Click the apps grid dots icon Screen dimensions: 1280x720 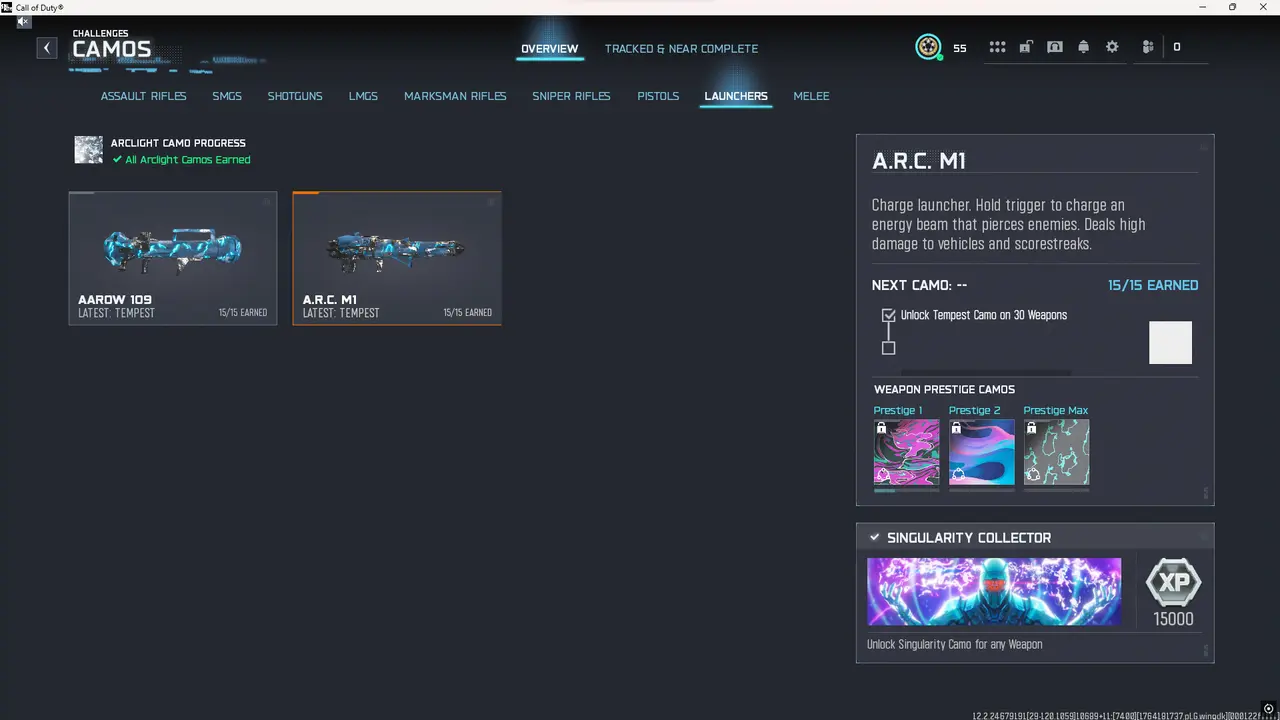(x=997, y=47)
